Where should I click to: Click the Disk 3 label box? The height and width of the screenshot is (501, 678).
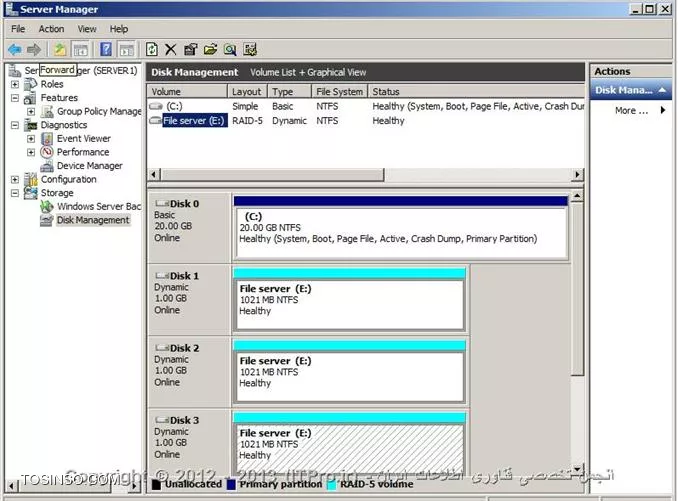tap(189, 441)
